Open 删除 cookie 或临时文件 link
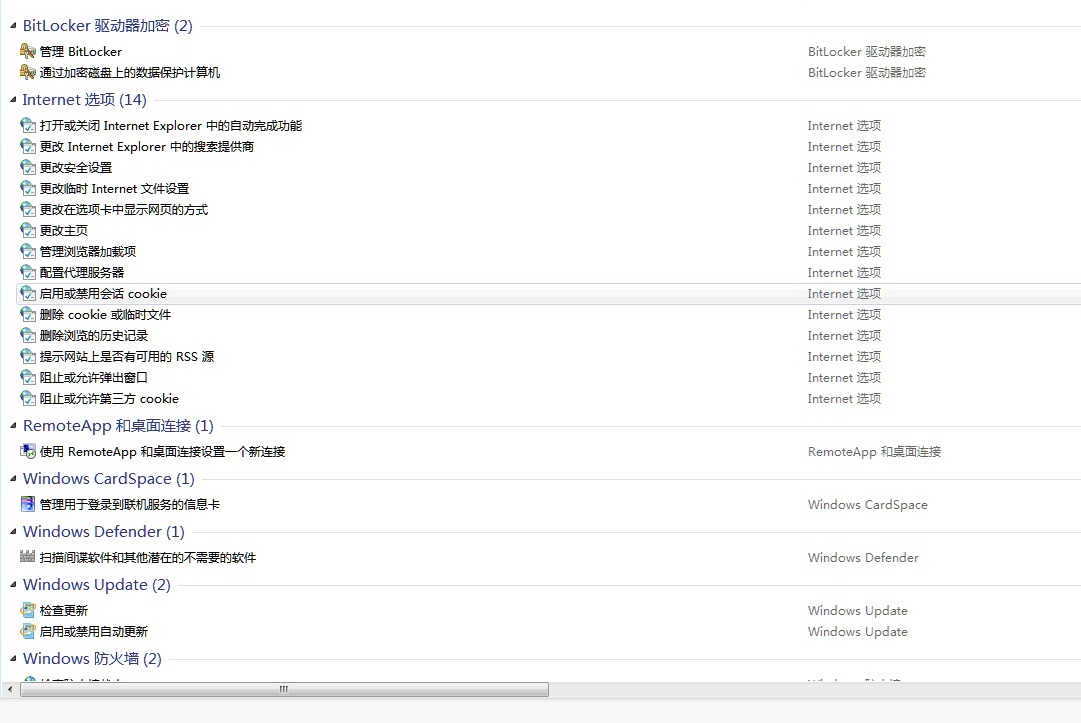The height and width of the screenshot is (723, 1081). 105,315
